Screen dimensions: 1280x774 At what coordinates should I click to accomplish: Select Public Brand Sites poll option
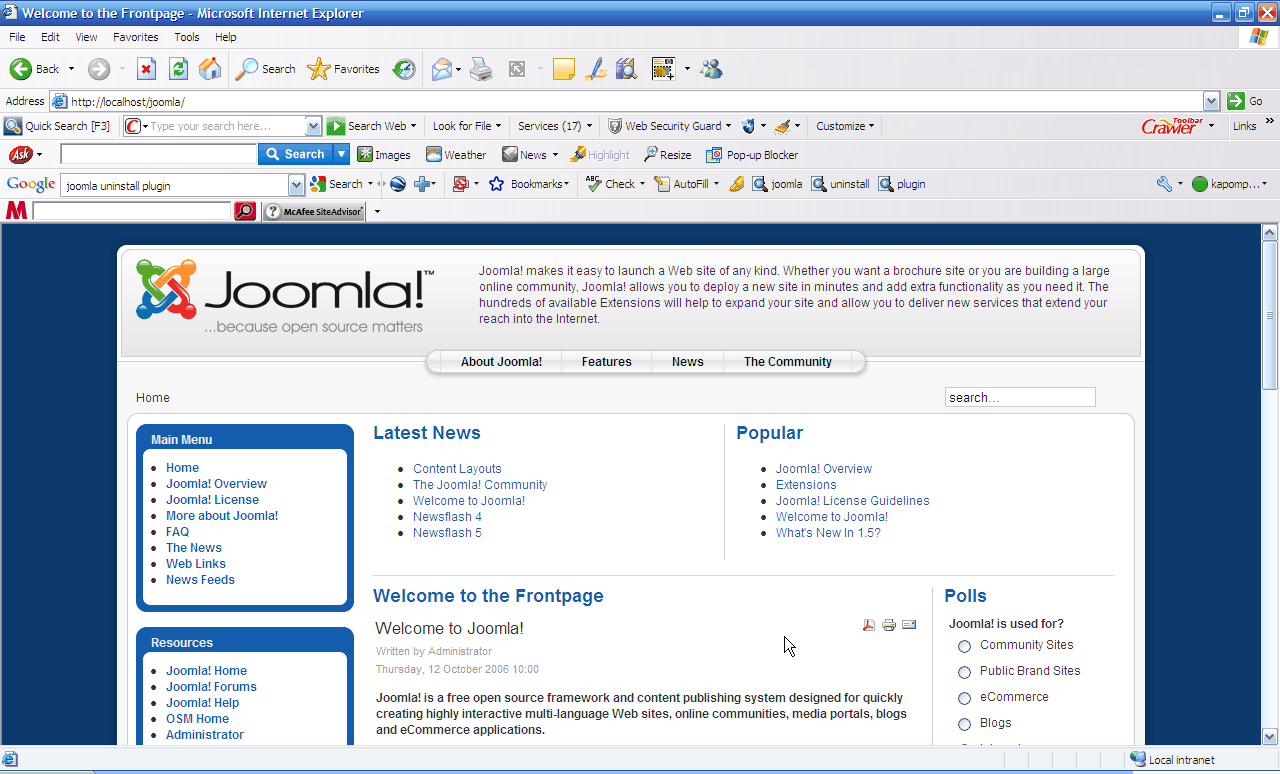coord(964,672)
